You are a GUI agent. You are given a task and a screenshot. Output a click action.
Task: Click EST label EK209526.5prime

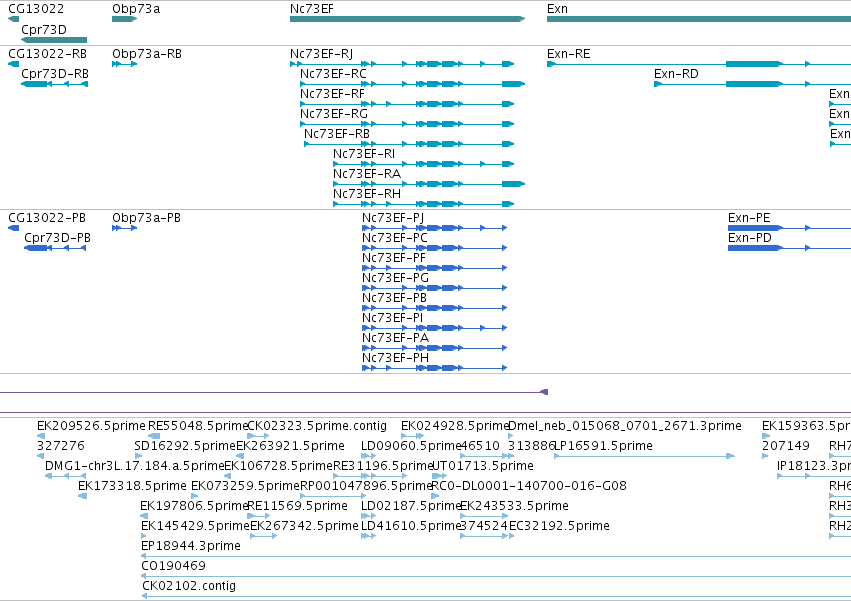click(91, 426)
